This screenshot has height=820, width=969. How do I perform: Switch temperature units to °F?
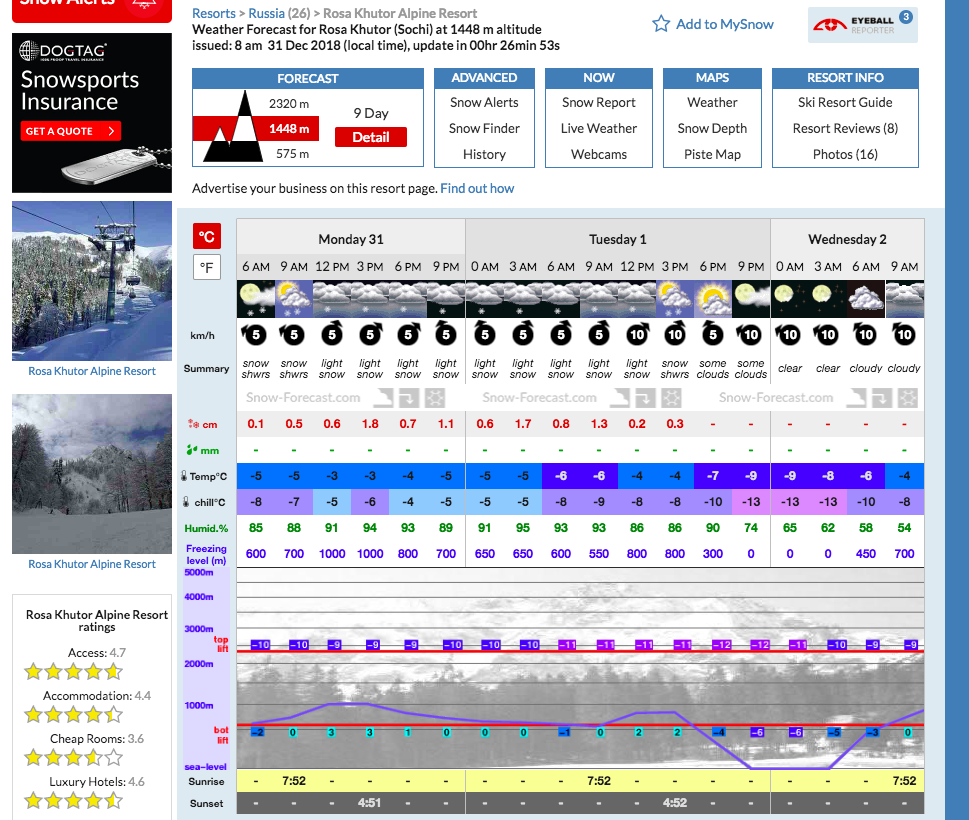point(206,268)
